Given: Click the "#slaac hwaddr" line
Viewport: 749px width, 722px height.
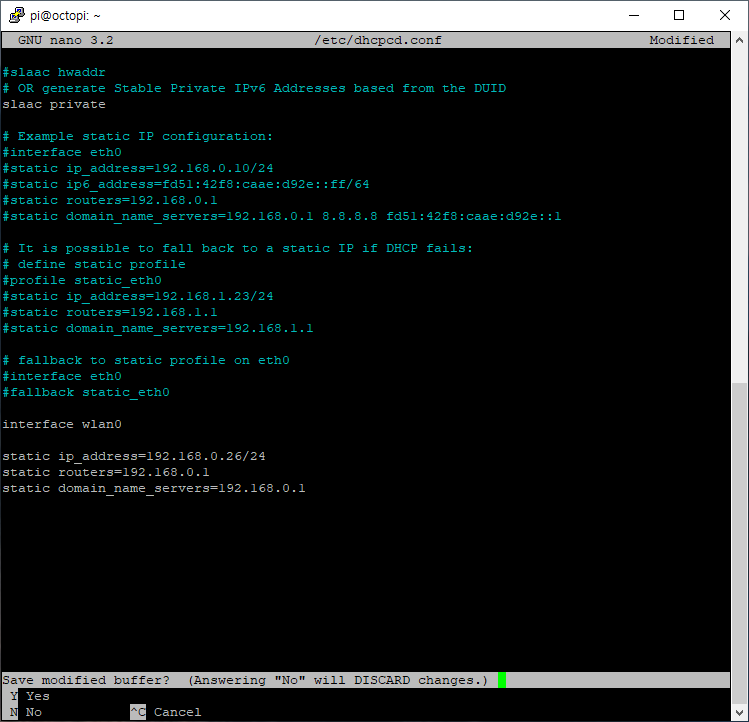Looking at the screenshot, I should (54, 72).
